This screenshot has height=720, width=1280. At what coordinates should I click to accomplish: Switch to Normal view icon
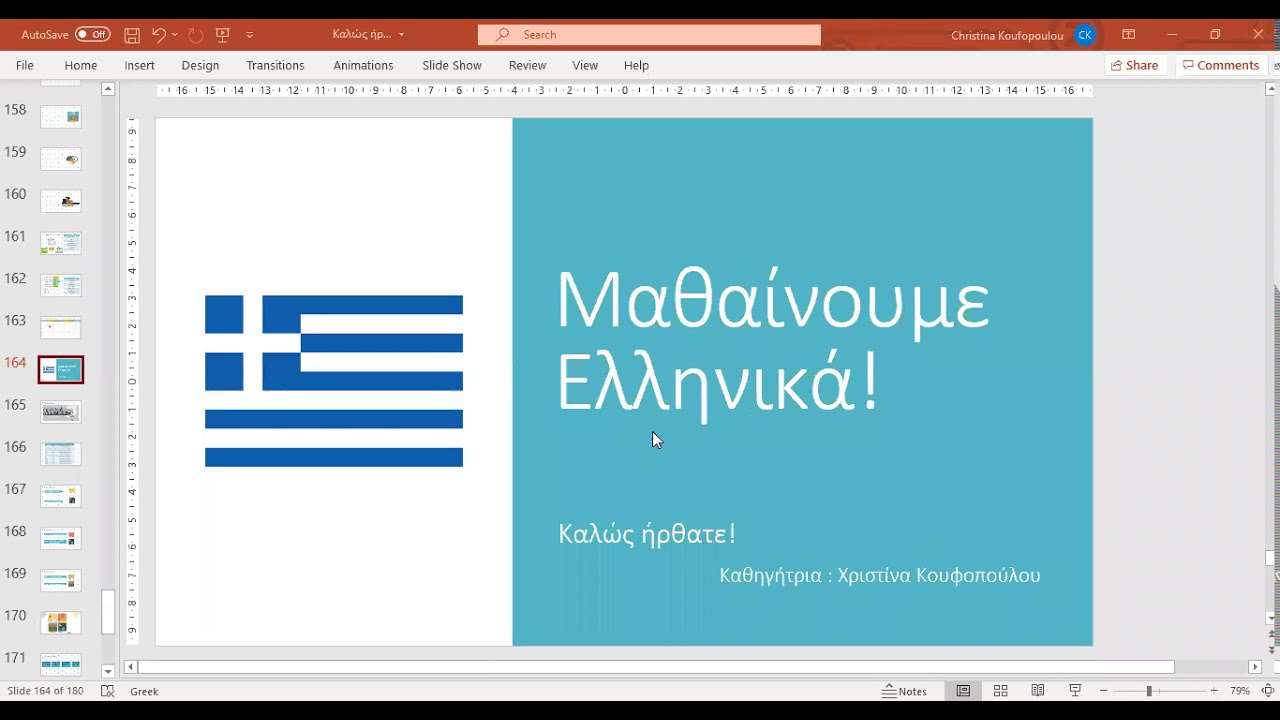(x=963, y=691)
